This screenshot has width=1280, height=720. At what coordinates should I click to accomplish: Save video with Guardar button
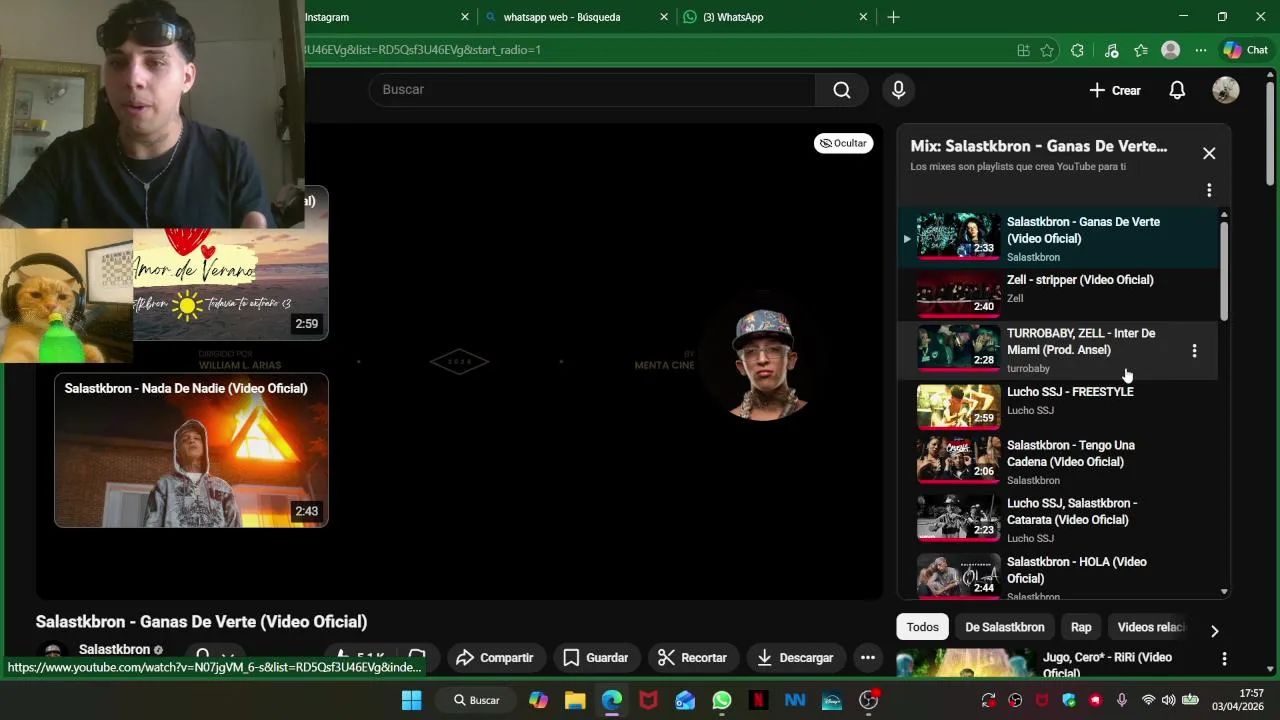596,658
